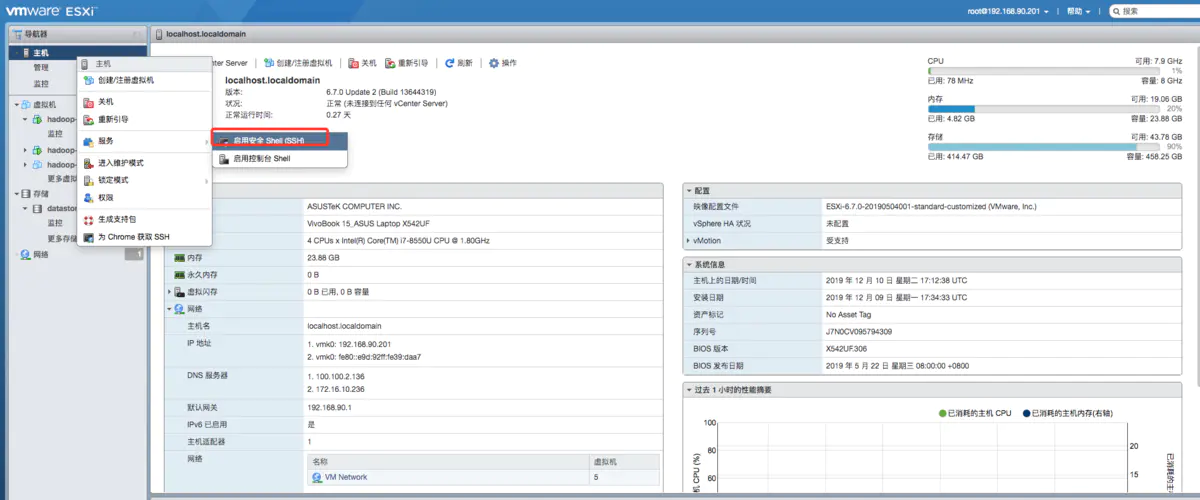Click the console shell icon in submenu
Viewport: 1200px width, 500px height.
click(x=225, y=158)
